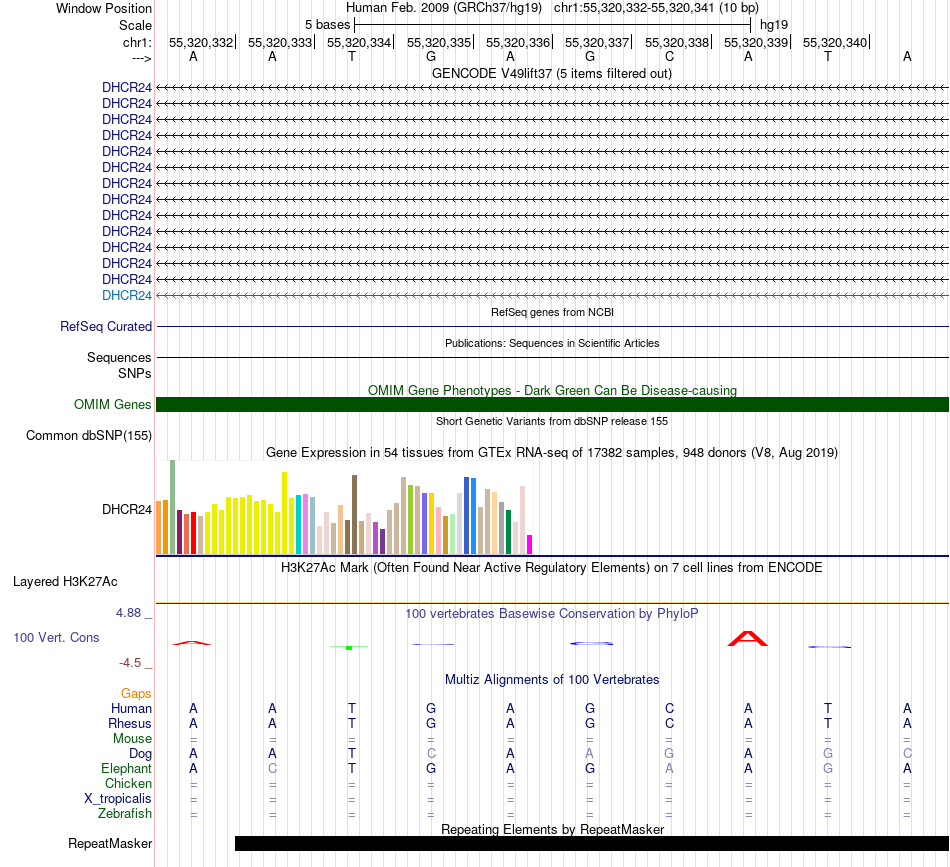The width and height of the screenshot is (950, 867).
Task: Click the black RepeatMasker element bar
Action: click(x=592, y=843)
